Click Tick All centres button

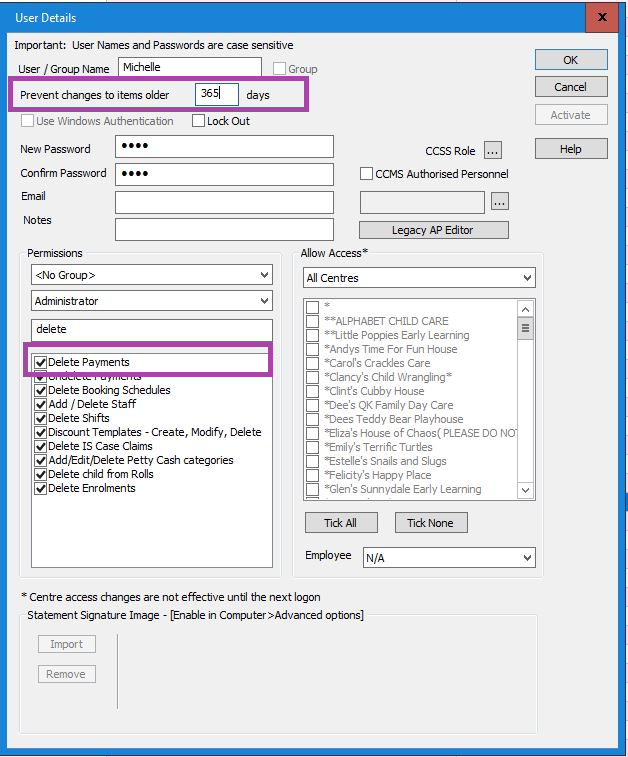click(x=340, y=523)
